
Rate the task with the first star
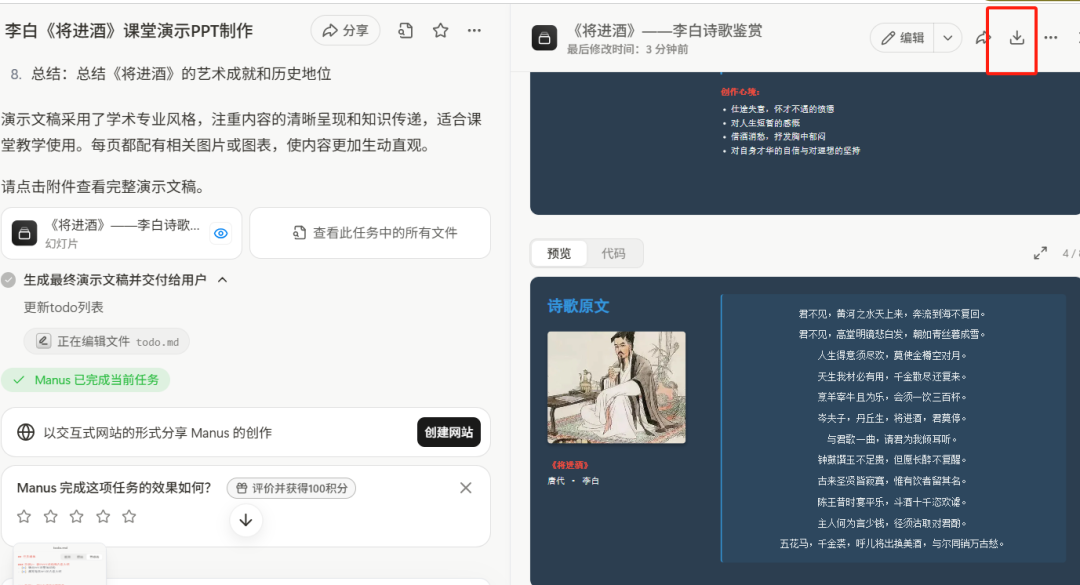click(x=23, y=516)
